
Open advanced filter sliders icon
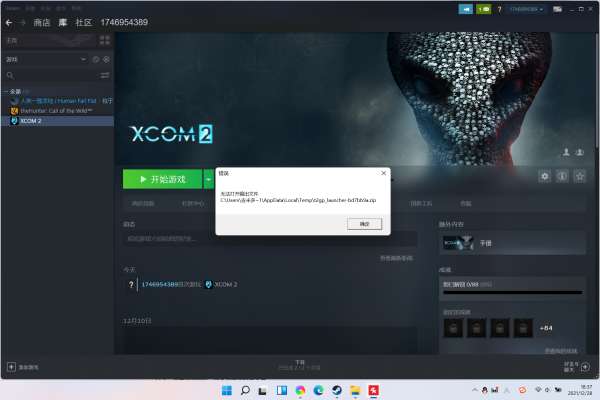(x=105, y=75)
